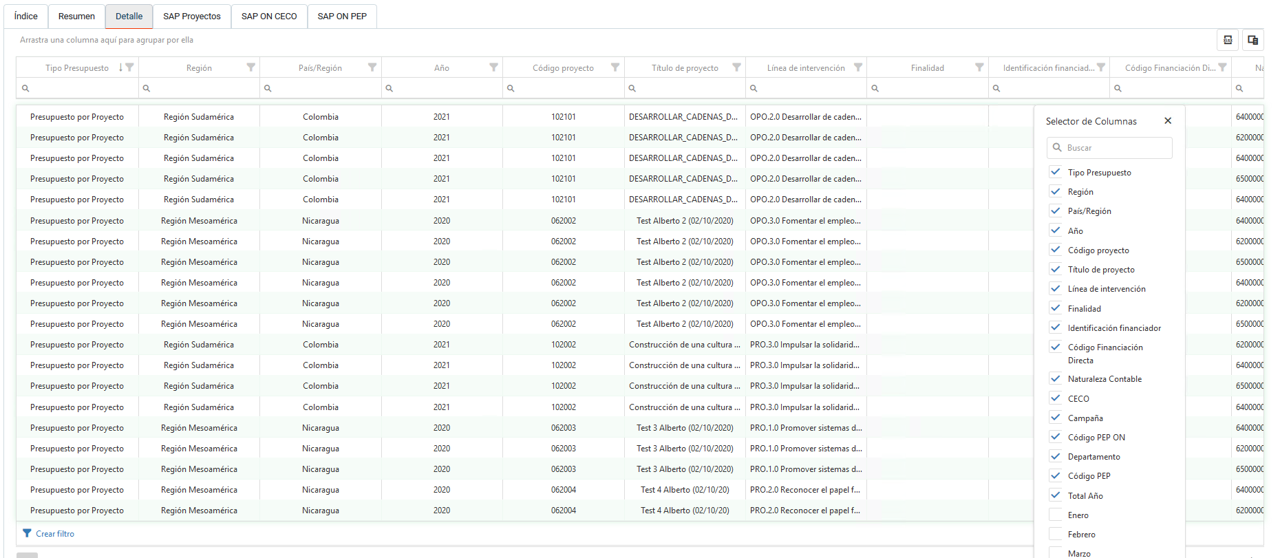Uncheck Región in column selector
The height and width of the screenshot is (558, 1280).
tap(1055, 191)
